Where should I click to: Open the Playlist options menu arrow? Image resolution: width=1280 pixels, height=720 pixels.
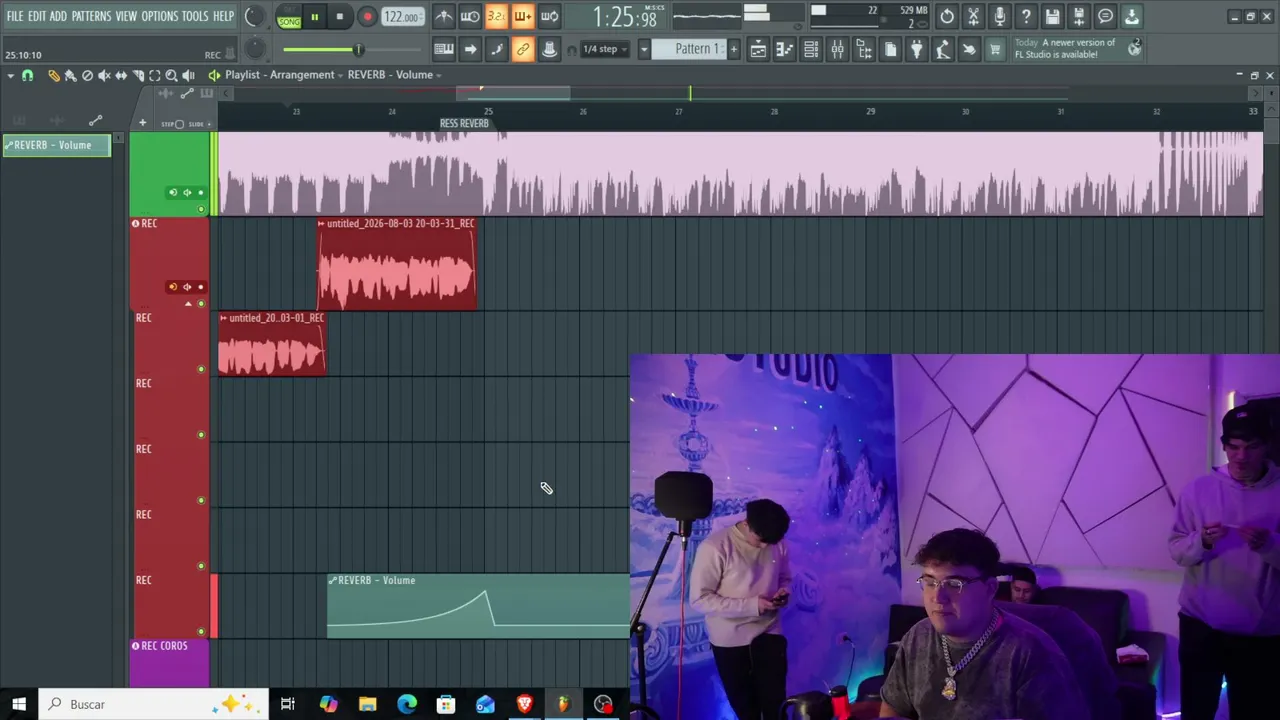[10, 75]
